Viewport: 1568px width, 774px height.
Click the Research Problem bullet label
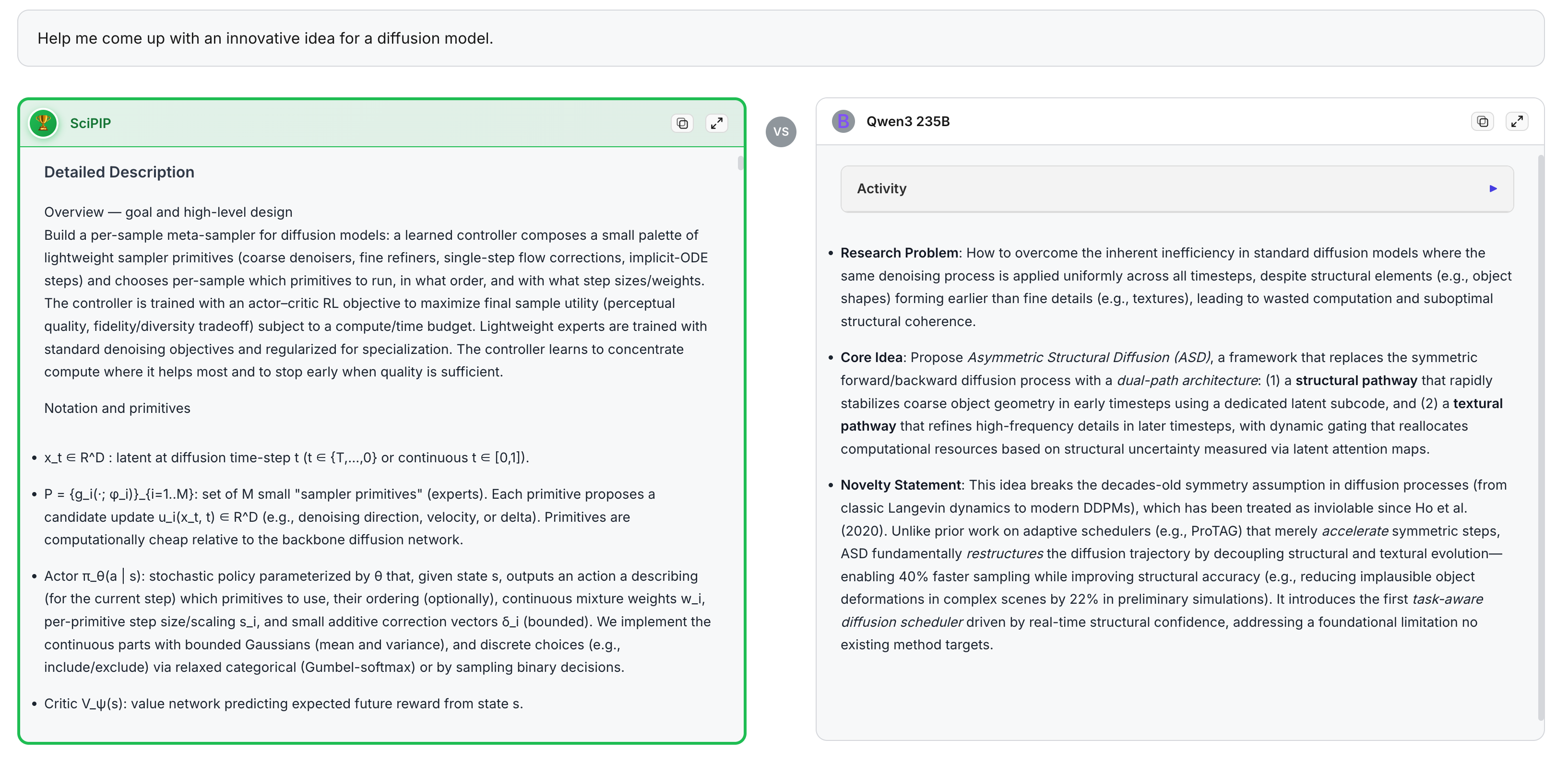899,253
